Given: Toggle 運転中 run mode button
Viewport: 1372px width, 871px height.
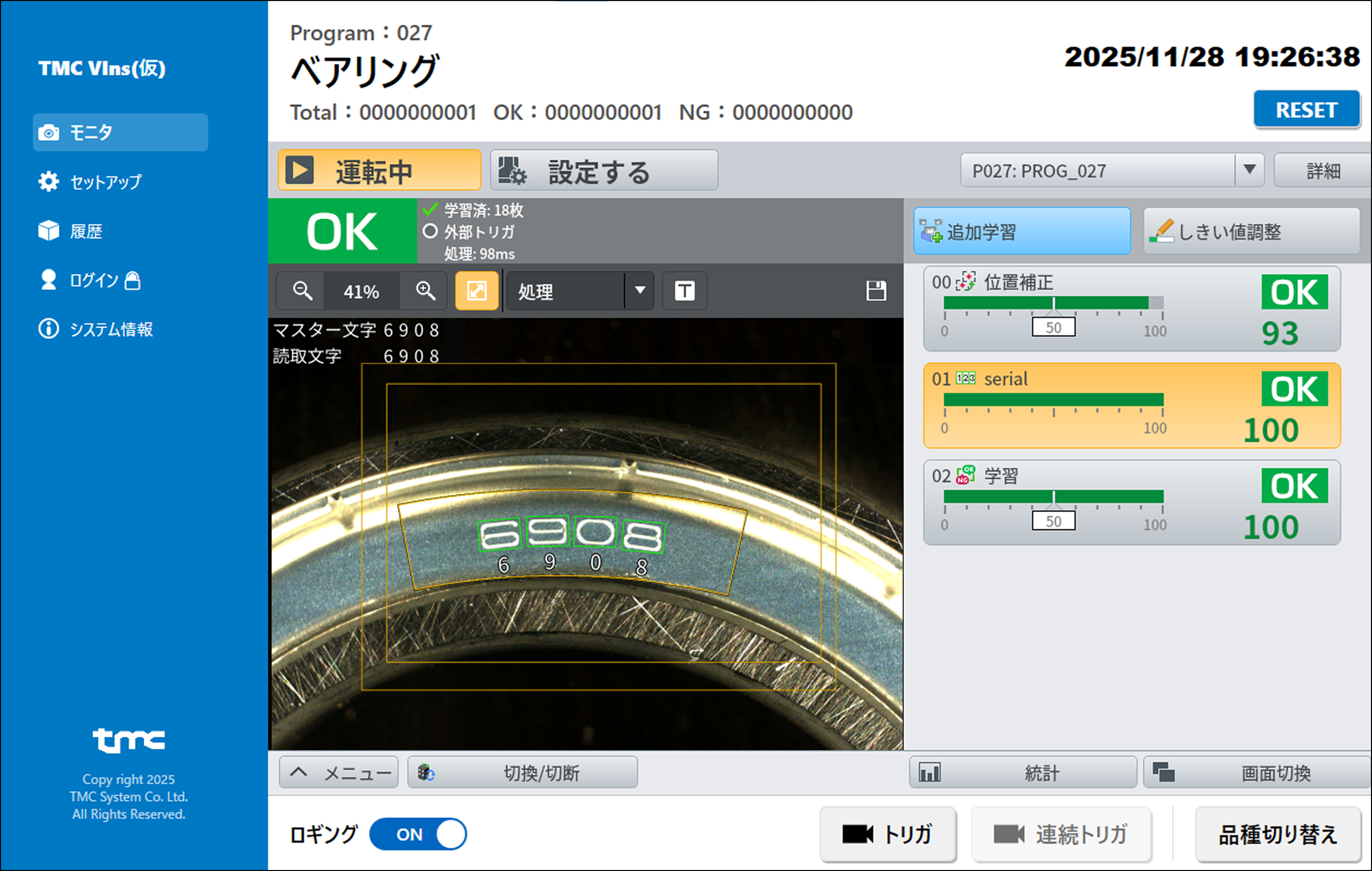Looking at the screenshot, I should (x=378, y=169).
